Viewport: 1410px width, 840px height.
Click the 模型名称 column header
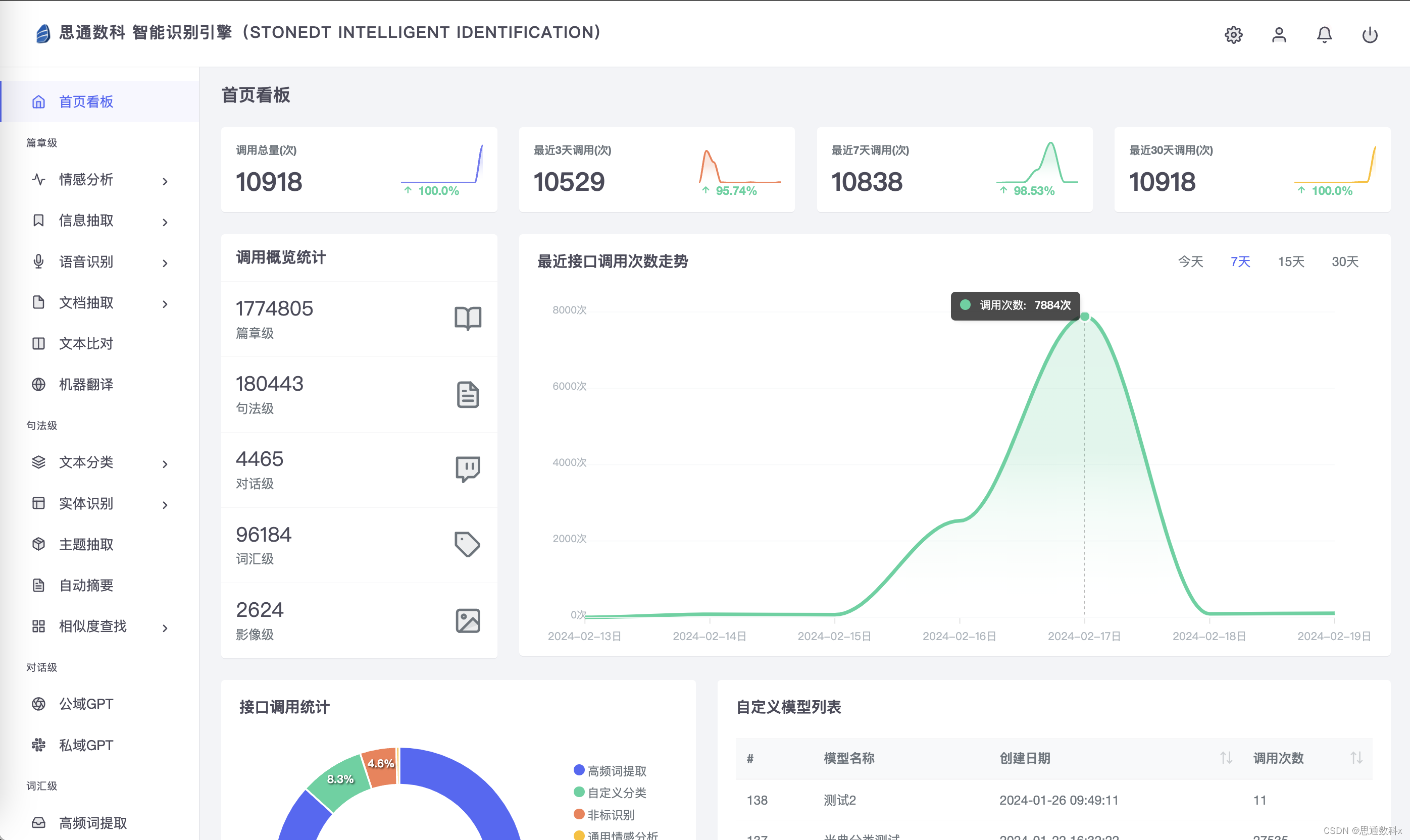tap(849, 759)
